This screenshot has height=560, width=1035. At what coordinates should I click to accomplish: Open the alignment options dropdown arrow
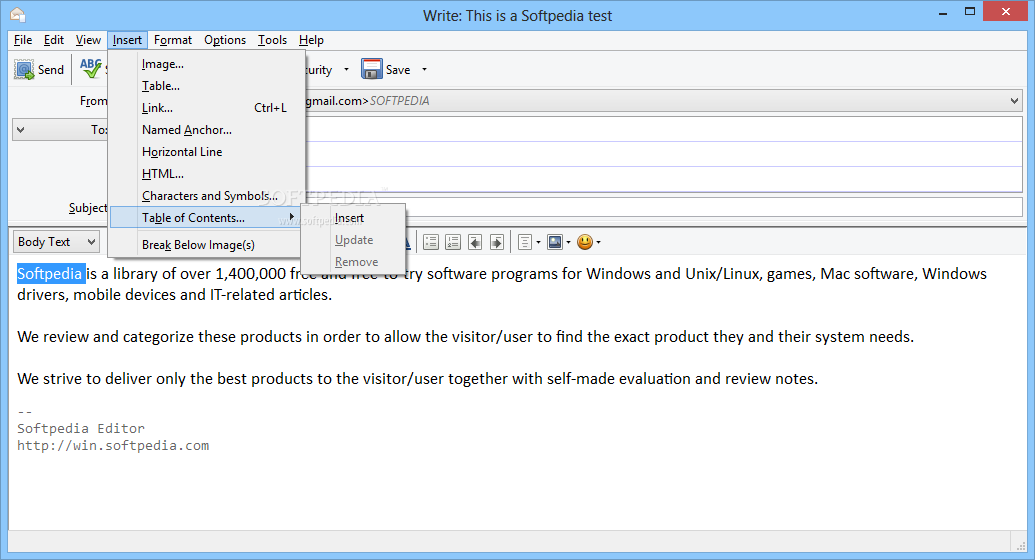(x=539, y=242)
